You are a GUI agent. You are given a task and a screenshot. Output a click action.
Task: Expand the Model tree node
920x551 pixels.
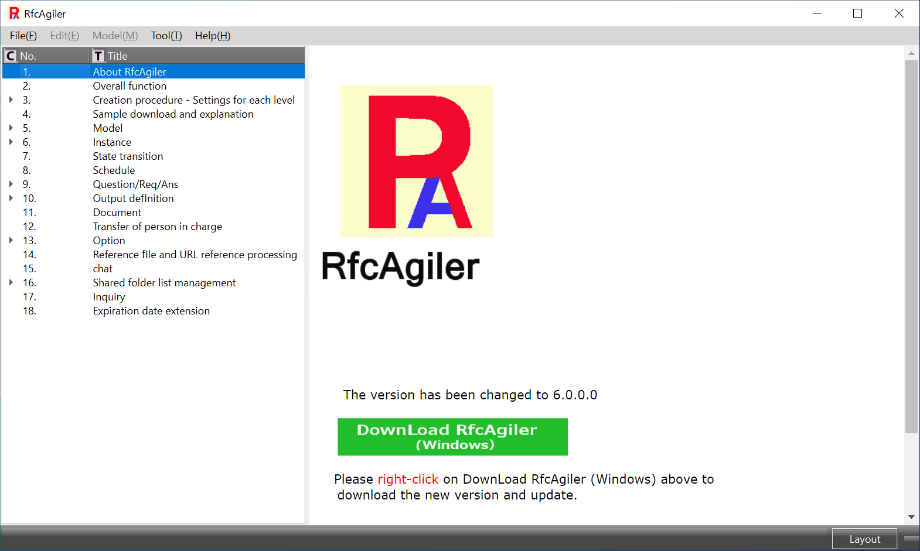tap(11, 128)
